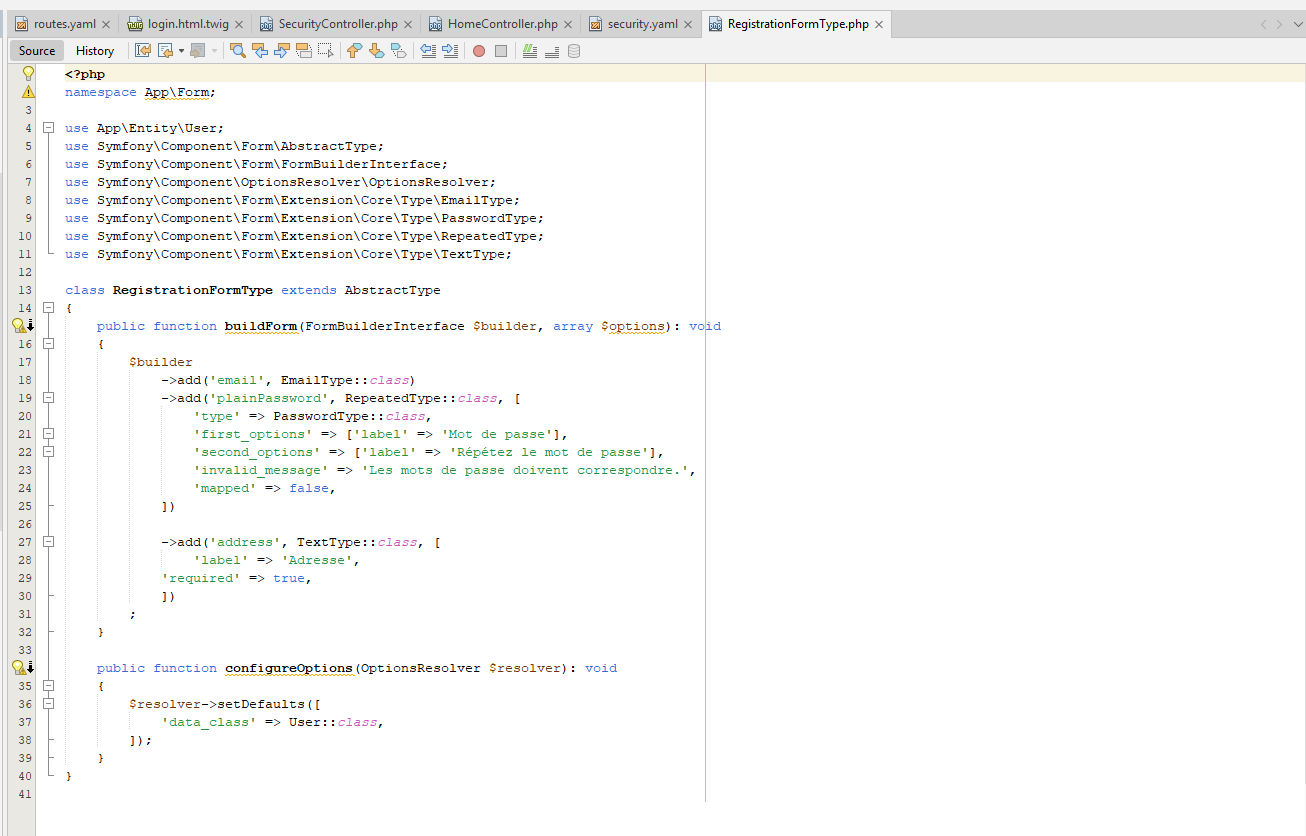Viewport: 1306px width, 836px height.
Task: Collapse the address array fold at line 27
Action: (48, 542)
